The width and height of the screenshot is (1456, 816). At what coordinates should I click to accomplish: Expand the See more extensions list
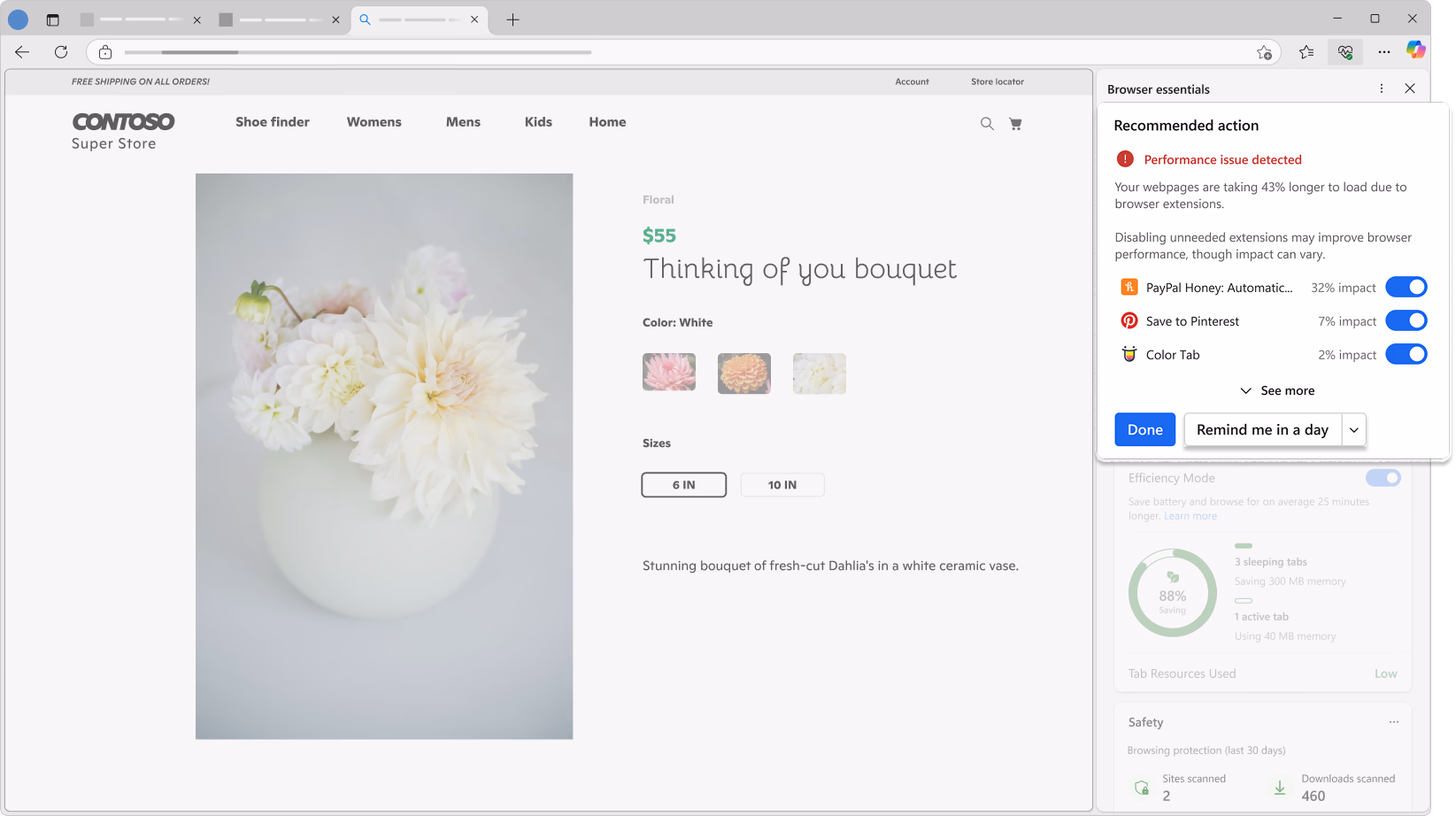(x=1277, y=391)
